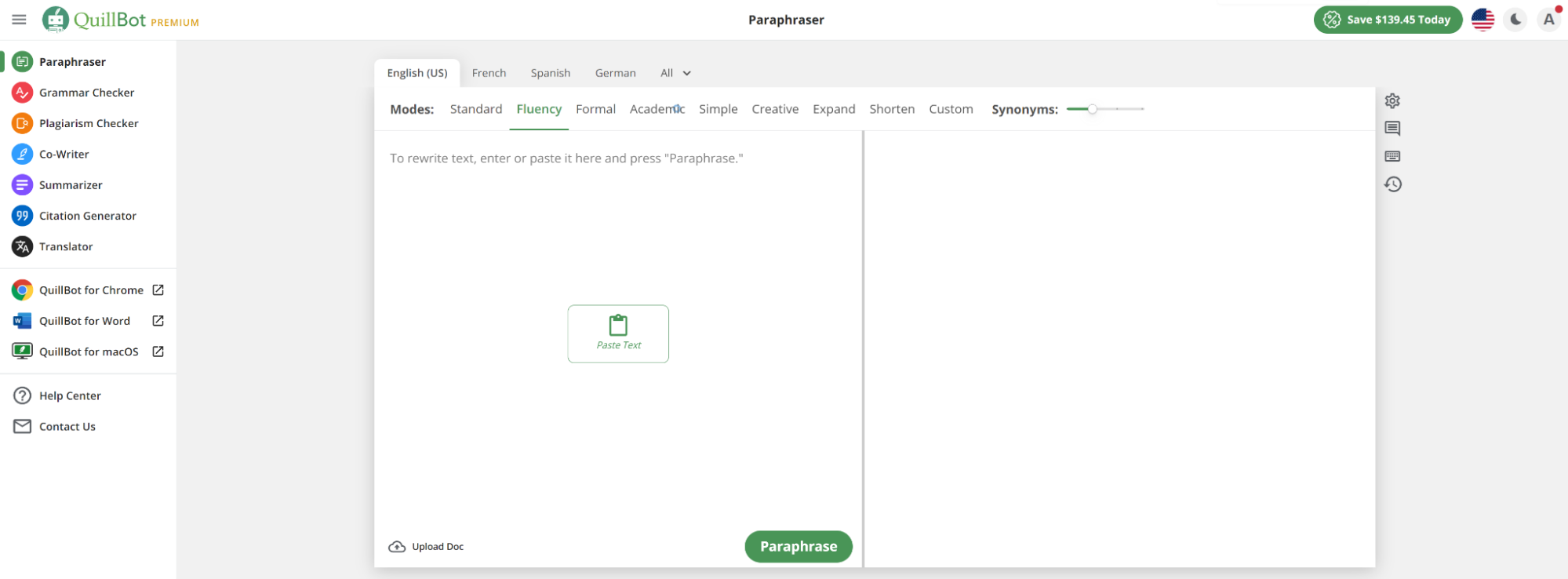Screen dimensions: 1568x579
Task: Click the Contact Us envelope icon
Action: tap(22, 426)
